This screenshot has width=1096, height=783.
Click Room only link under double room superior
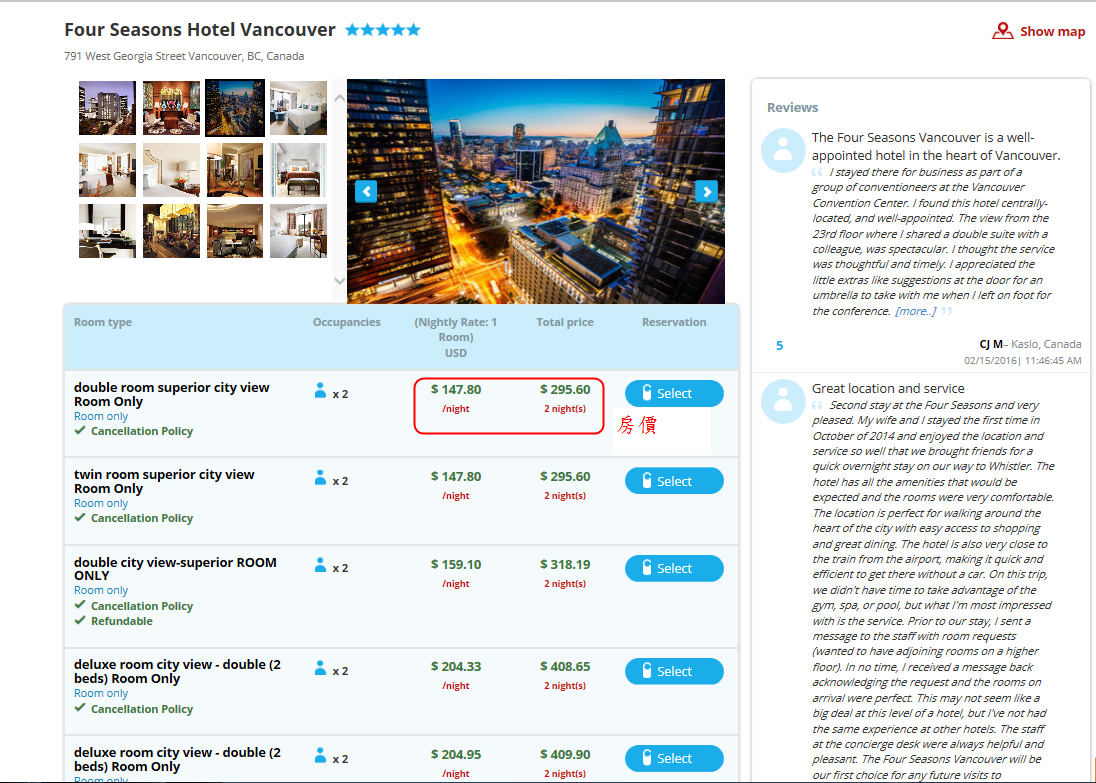[x=101, y=416]
